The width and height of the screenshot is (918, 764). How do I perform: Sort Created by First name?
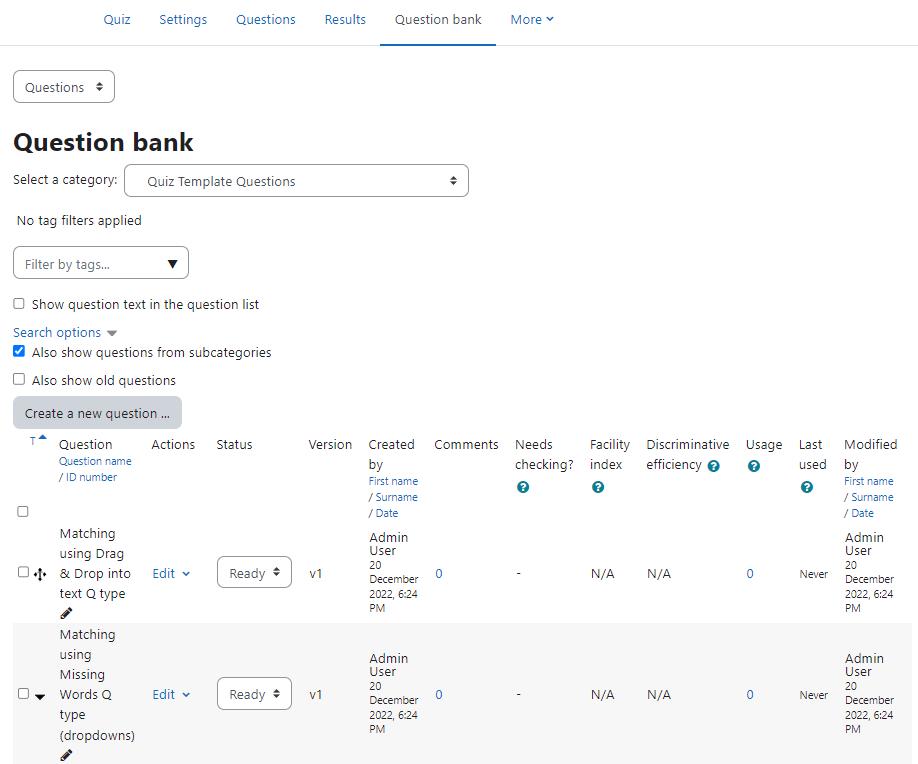tap(393, 481)
